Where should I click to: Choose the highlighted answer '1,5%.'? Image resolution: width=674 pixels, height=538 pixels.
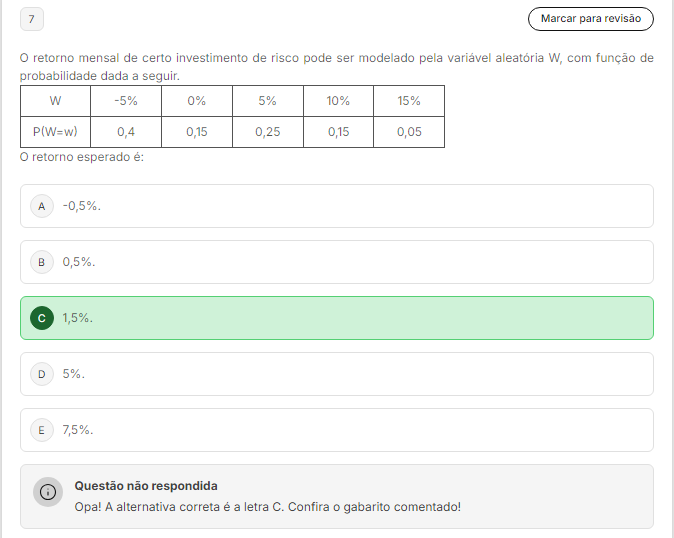[x=78, y=318]
